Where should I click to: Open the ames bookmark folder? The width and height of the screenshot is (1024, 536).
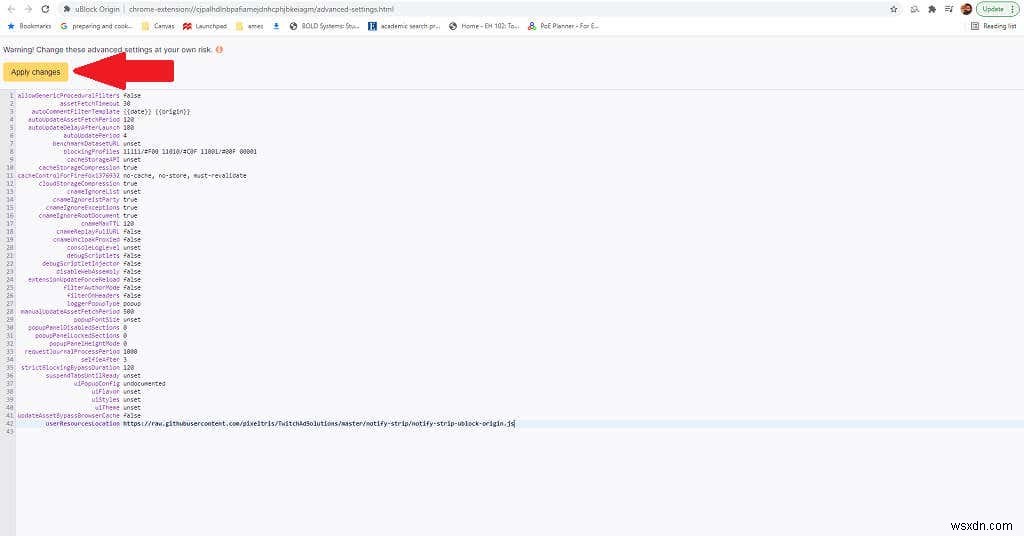[249, 26]
